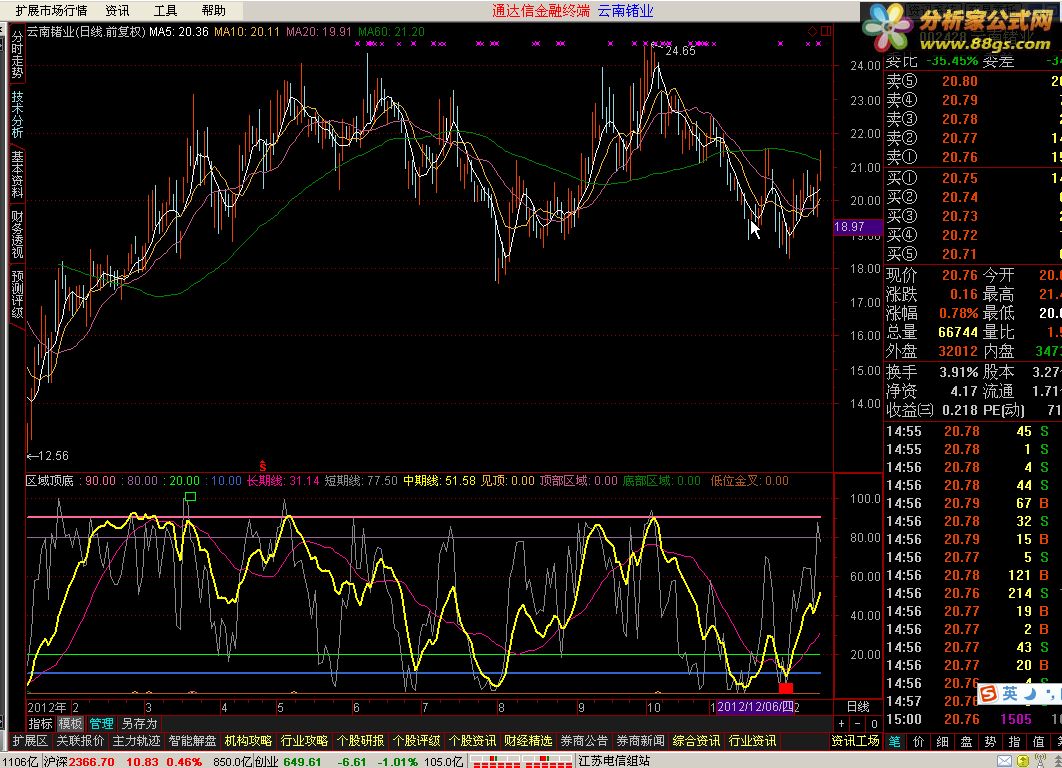This screenshot has width=1062, height=768.
Task: Click the 买① bid price 20.75
Action: click(x=960, y=178)
